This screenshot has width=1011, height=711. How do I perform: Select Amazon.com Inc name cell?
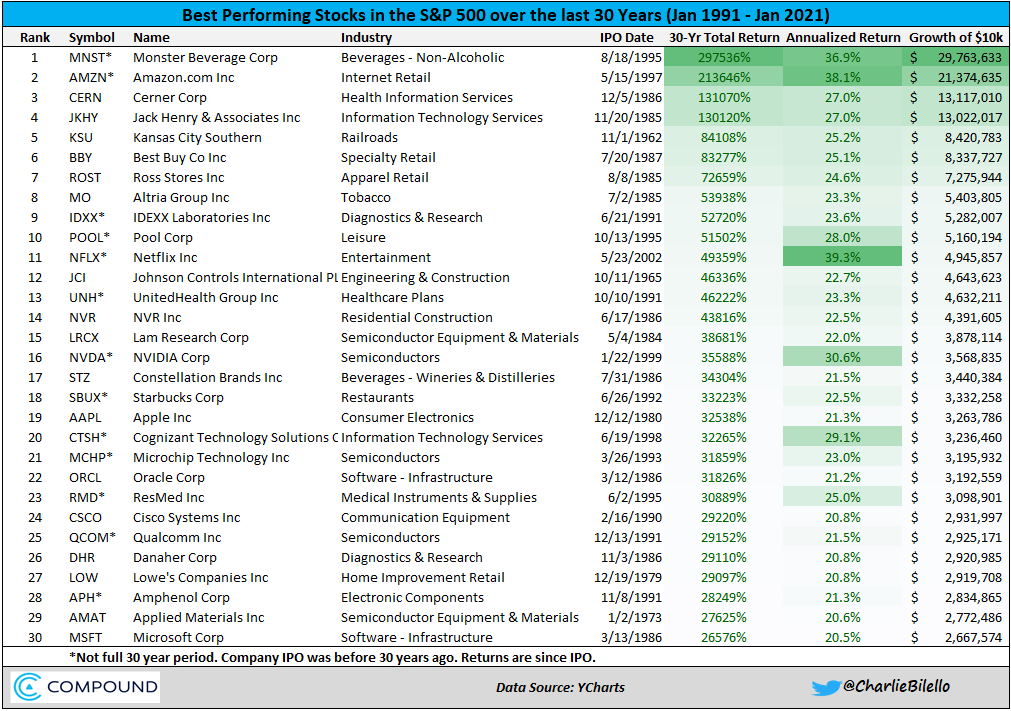(x=184, y=77)
